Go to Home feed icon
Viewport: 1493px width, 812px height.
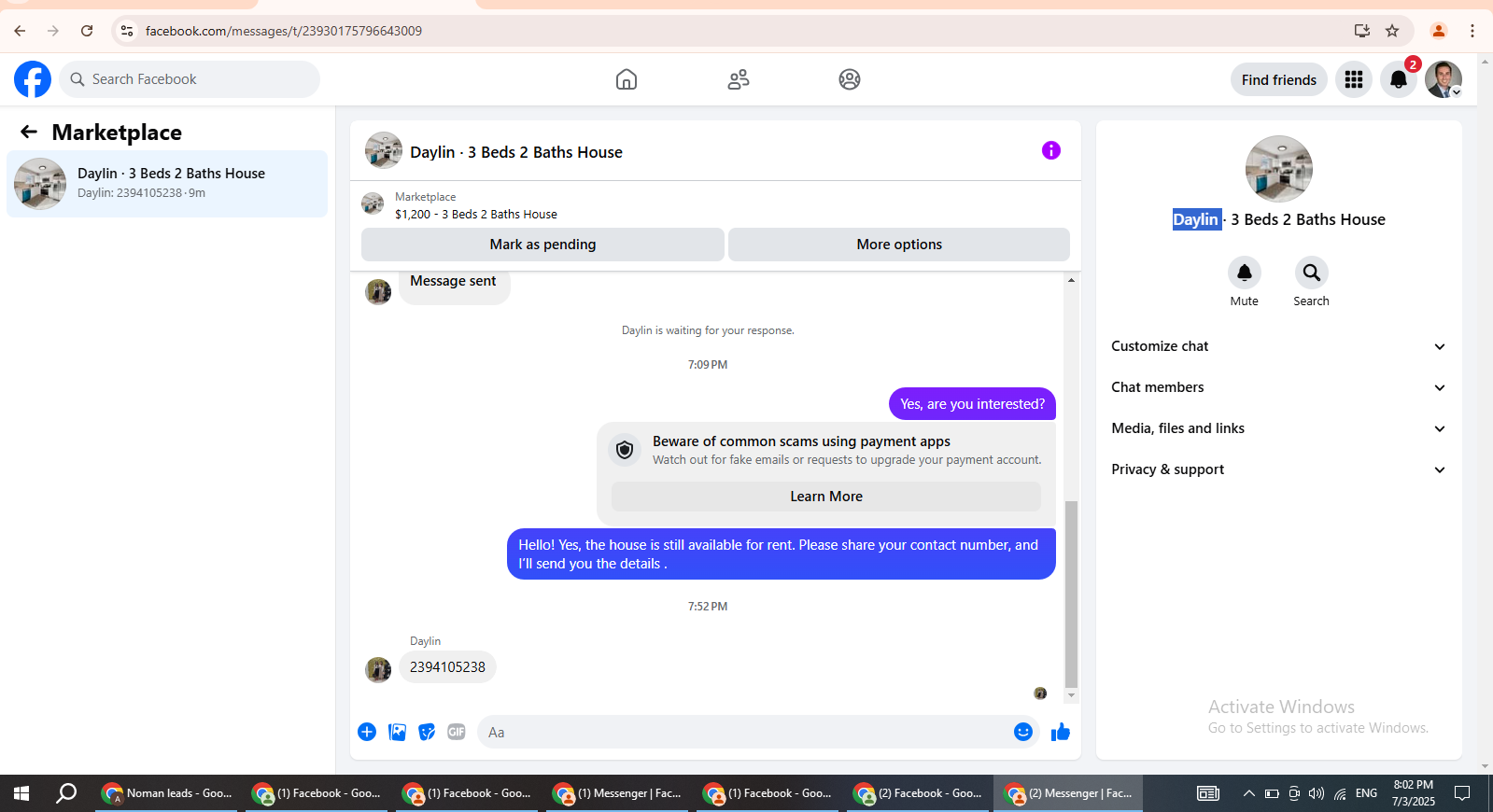(x=627, y=79)
